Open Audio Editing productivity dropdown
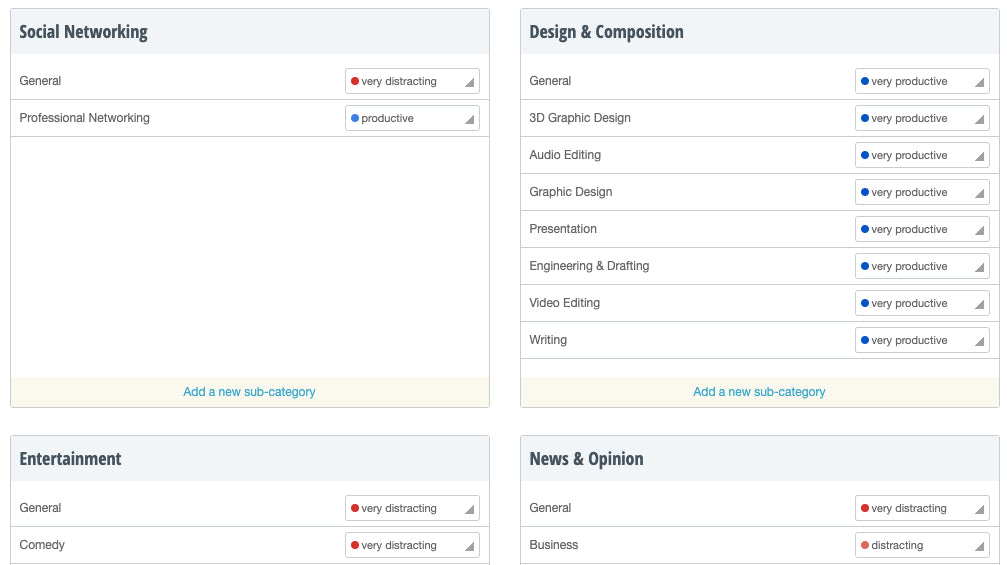Image resolution: width=1007 pixels, height=565 pixels. [922, 155]
